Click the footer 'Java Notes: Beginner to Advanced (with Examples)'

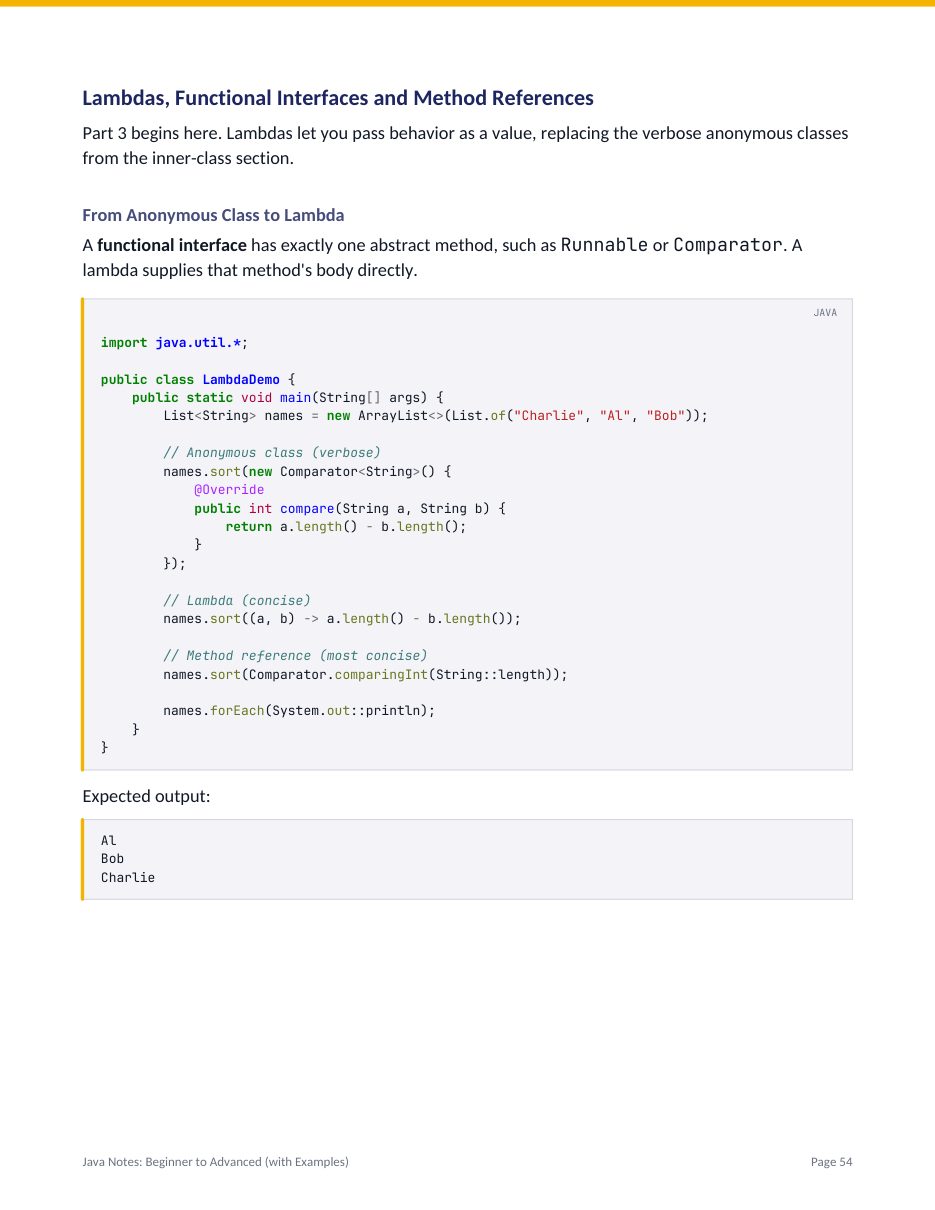215,1162
